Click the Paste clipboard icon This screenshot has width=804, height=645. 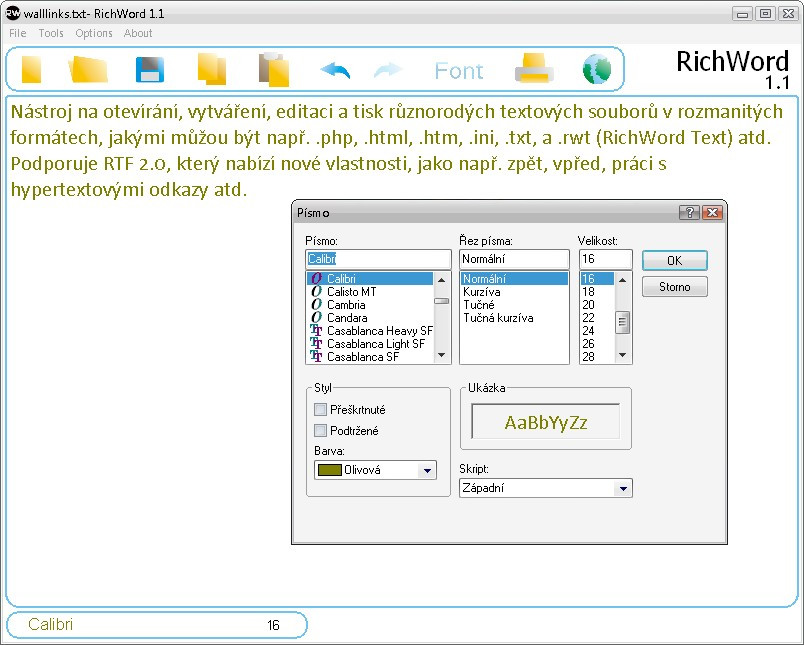click(x=274, y=69)
